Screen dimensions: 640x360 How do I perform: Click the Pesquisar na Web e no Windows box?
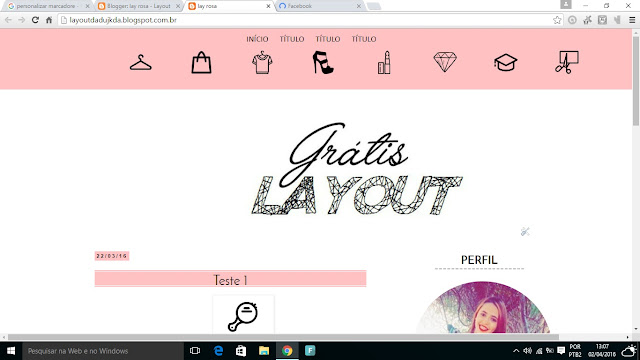[x=103, y=351]
